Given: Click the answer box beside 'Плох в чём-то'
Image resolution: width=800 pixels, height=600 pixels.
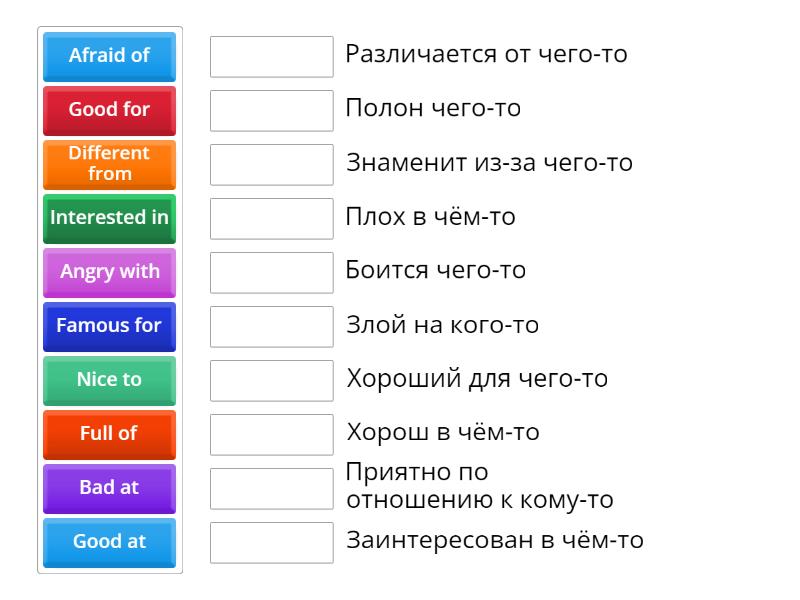Looking at the screenshot, I should (x=271, y=218).
